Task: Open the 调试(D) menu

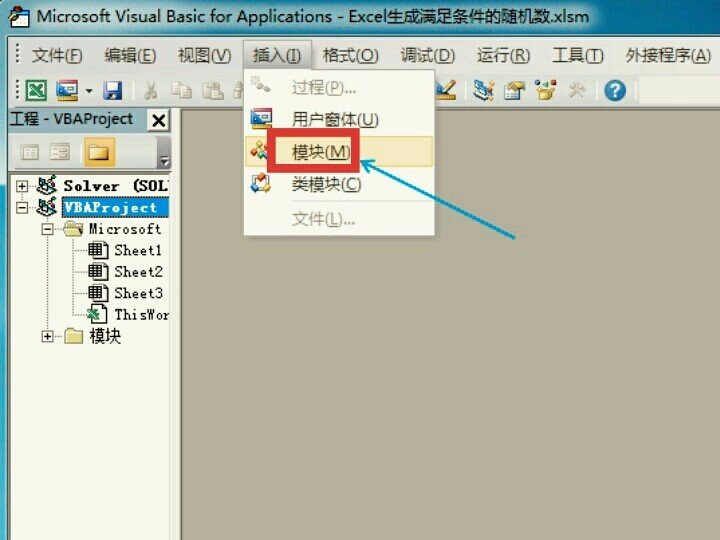Action: pos(427,55)
